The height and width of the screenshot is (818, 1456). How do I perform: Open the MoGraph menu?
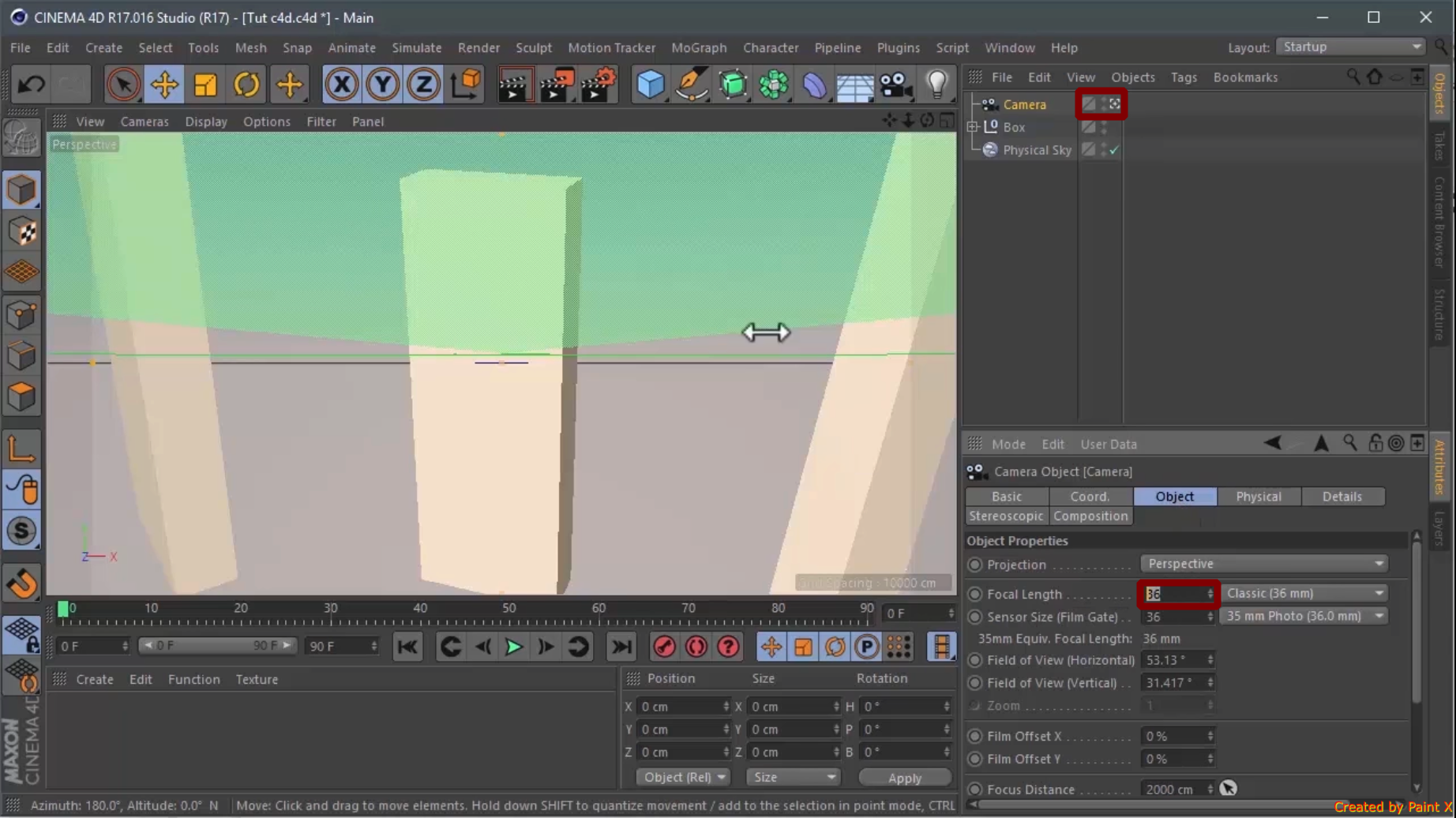(x=699, y=47)
